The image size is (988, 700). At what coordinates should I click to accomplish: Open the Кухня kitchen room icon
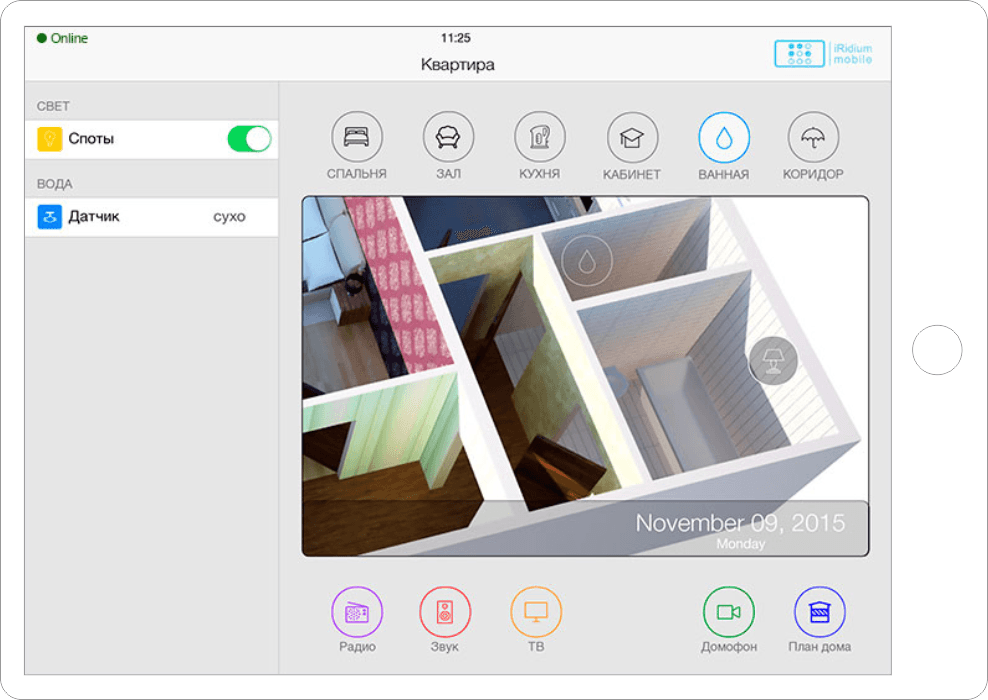pyautogui.click(x=540, y=138)
